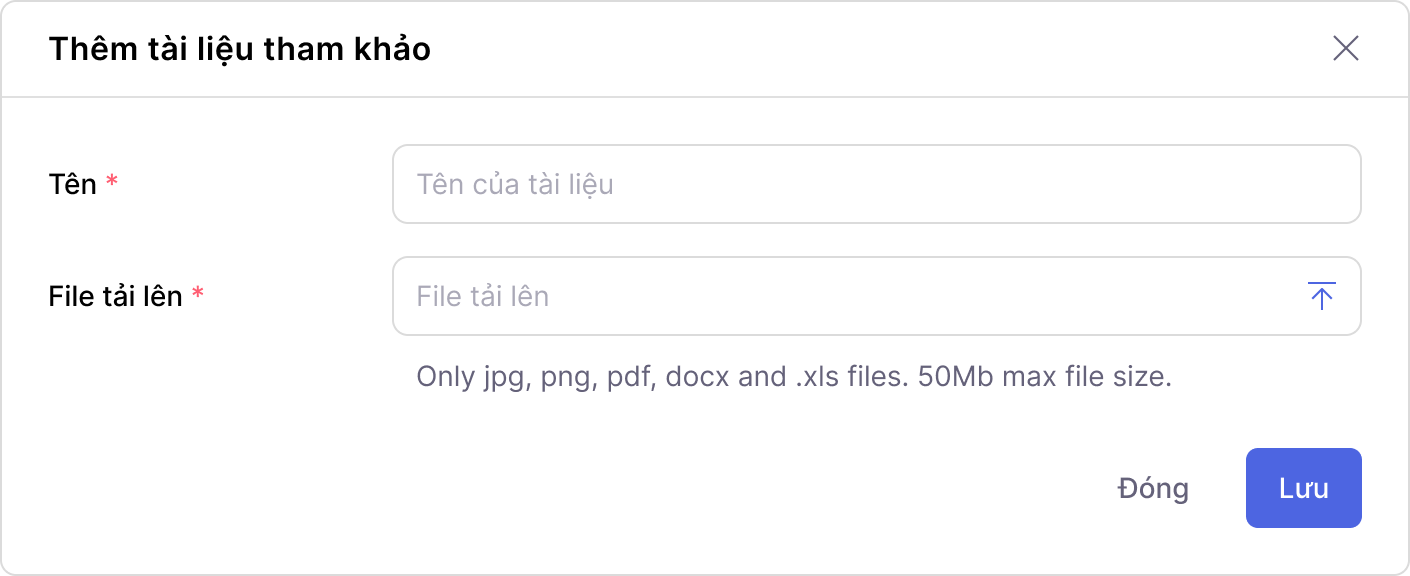Choose Đóng to cancel
Viewport: 1410px width, 576px height.
[1152, 488]
